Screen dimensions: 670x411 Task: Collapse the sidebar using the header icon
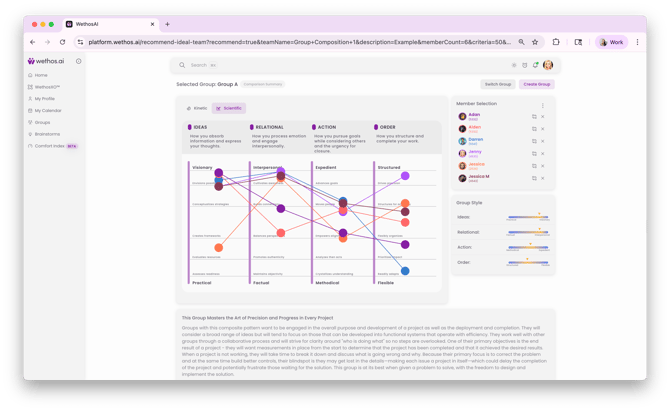point(79,61)
